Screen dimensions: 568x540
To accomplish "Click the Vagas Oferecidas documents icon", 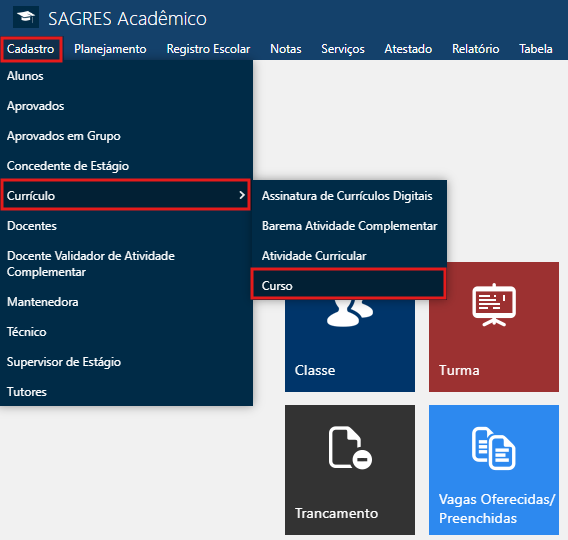I will point(494,448).
